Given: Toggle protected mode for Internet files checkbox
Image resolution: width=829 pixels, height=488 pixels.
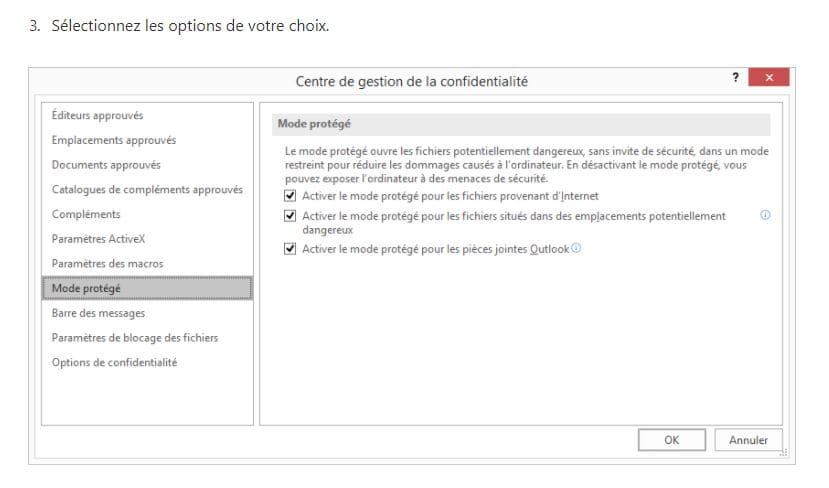Looking at the screenshot, I should pyautogui.click(x=290, y=196).
